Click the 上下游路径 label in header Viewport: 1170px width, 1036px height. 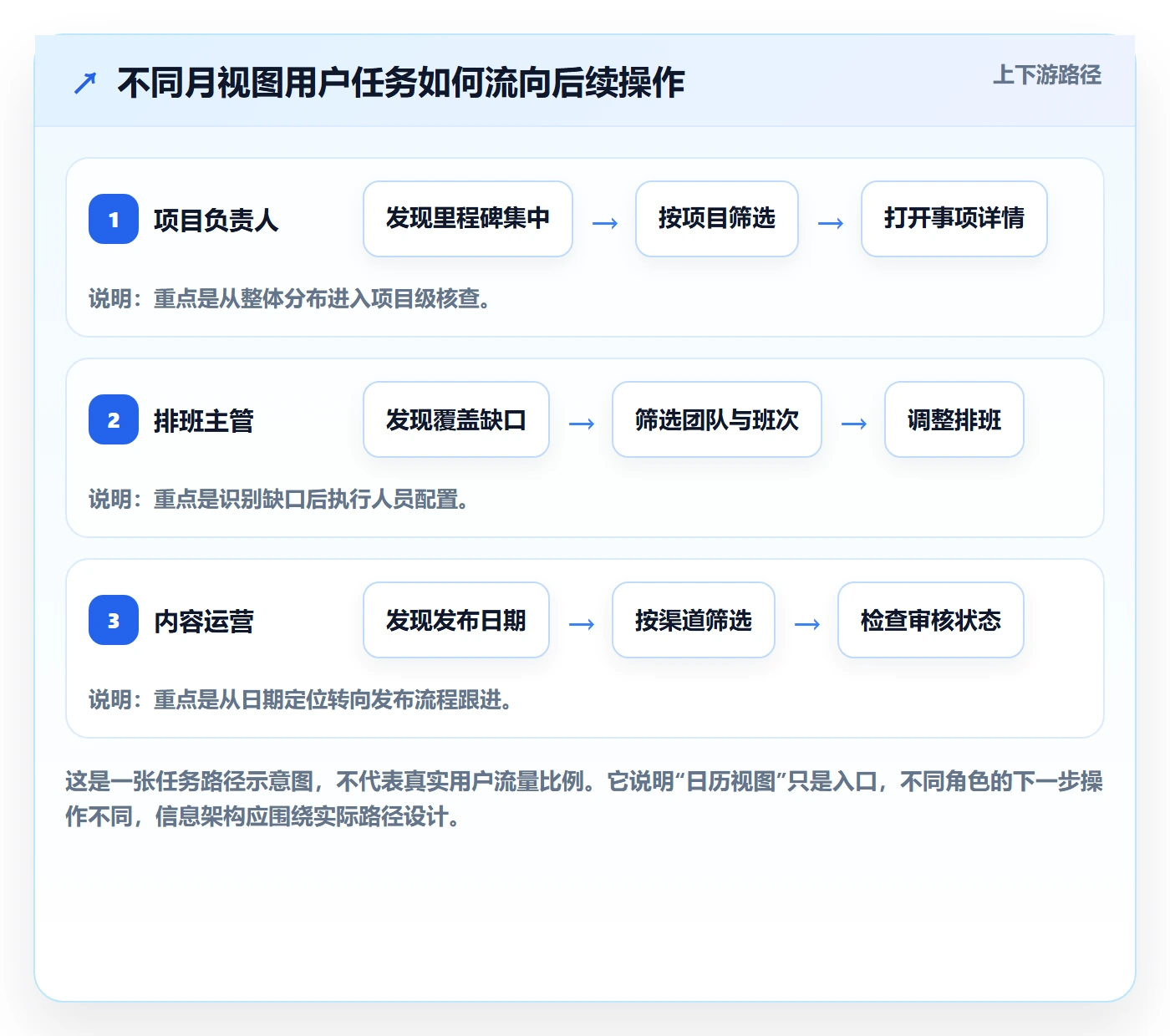click(1046, 75)
